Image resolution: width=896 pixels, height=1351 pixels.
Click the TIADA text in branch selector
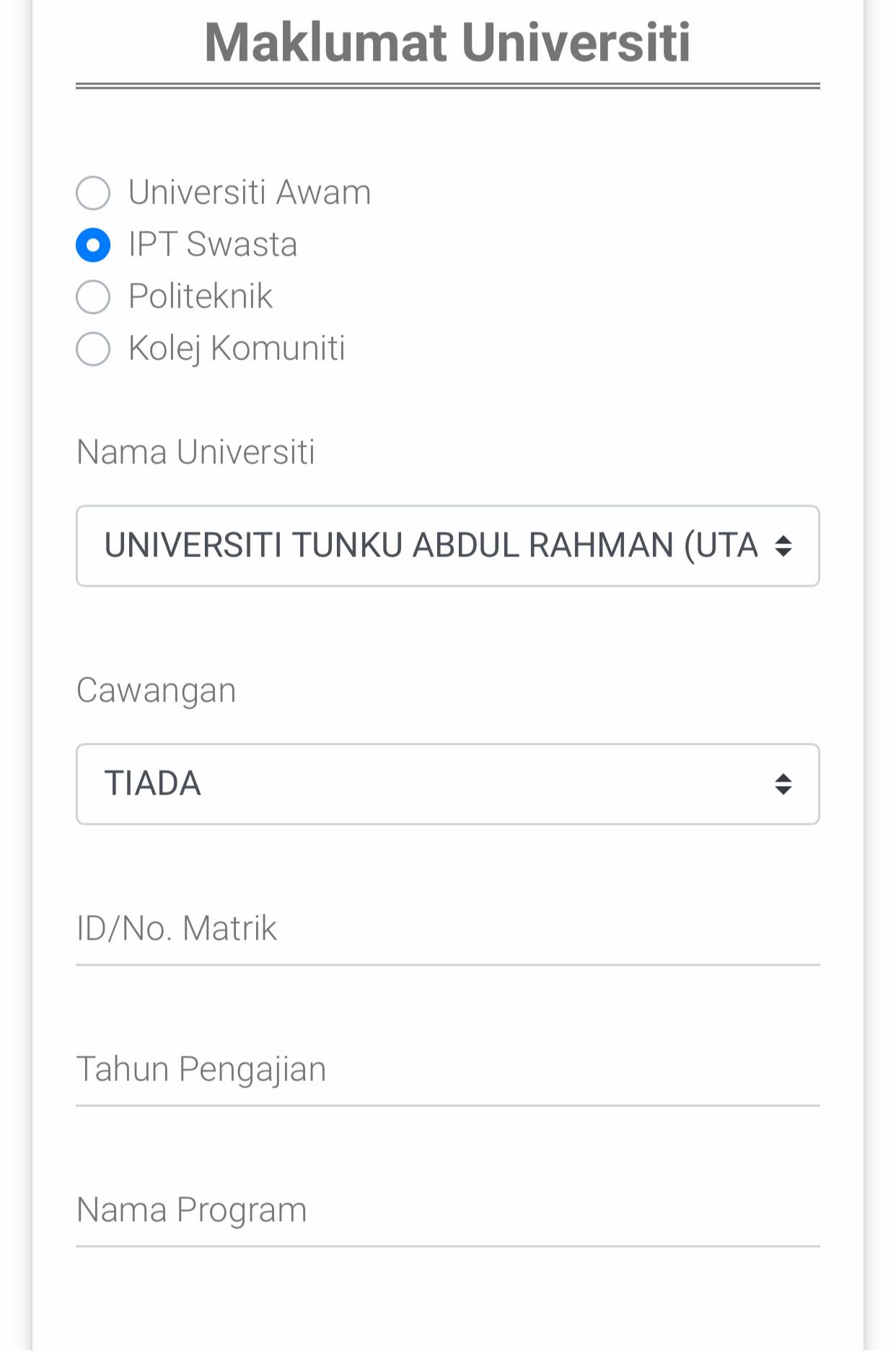point(153,784)
